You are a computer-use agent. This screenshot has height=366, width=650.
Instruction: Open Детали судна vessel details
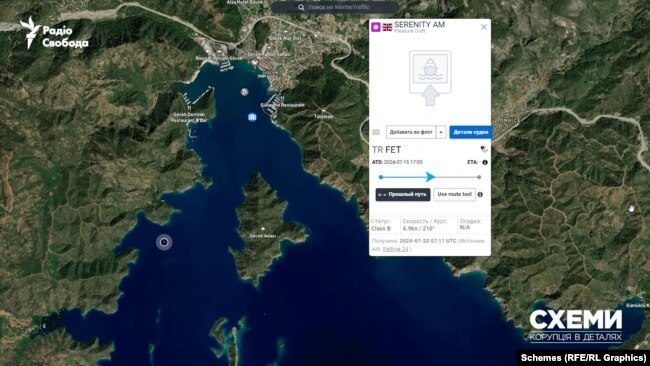click(x=470, y=132)
